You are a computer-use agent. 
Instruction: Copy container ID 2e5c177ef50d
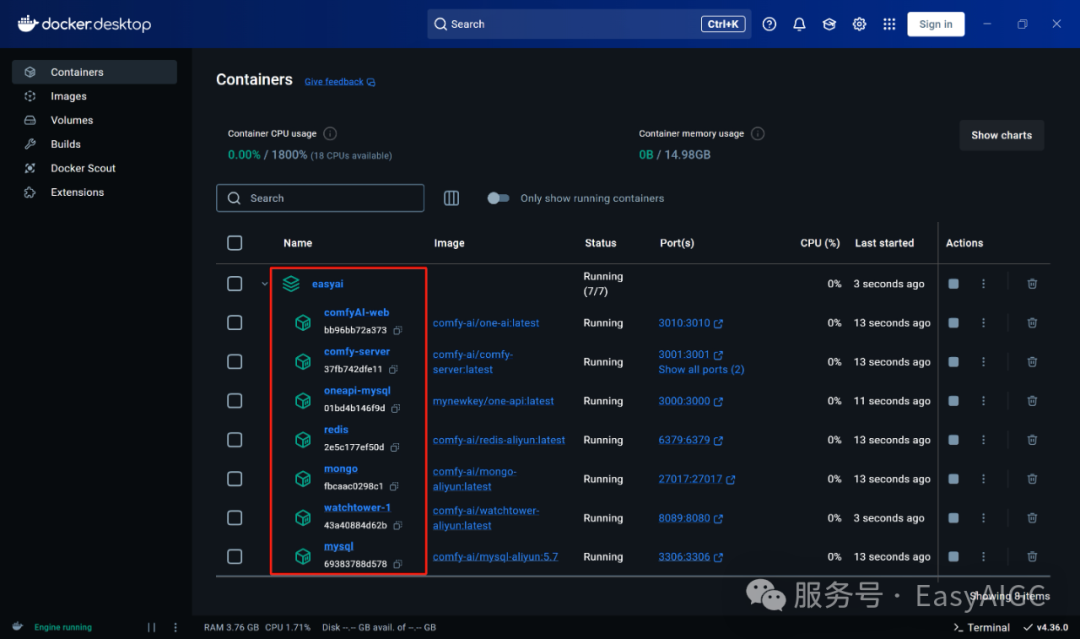click(395, 448)
